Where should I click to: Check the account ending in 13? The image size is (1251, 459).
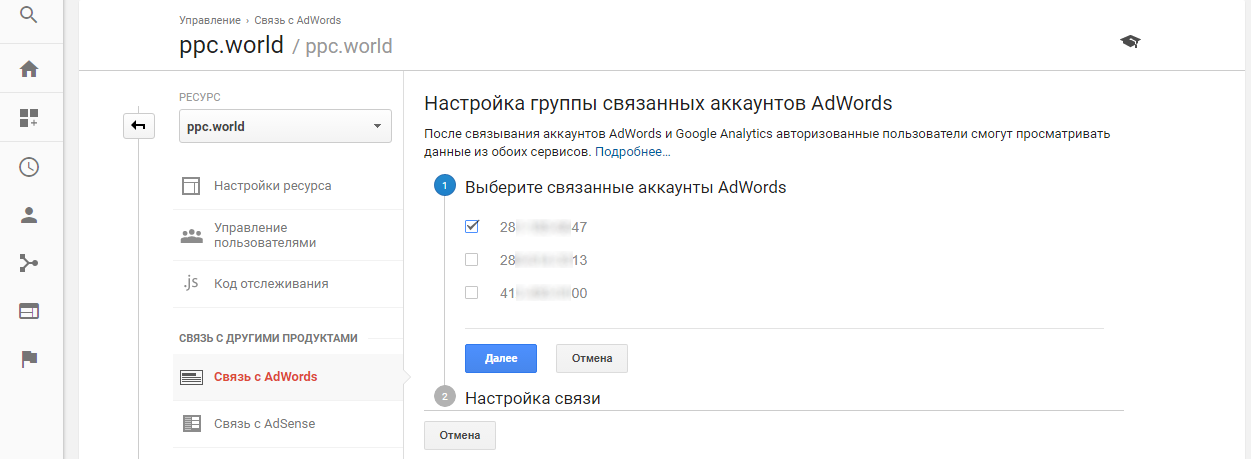tap(472, 260)
